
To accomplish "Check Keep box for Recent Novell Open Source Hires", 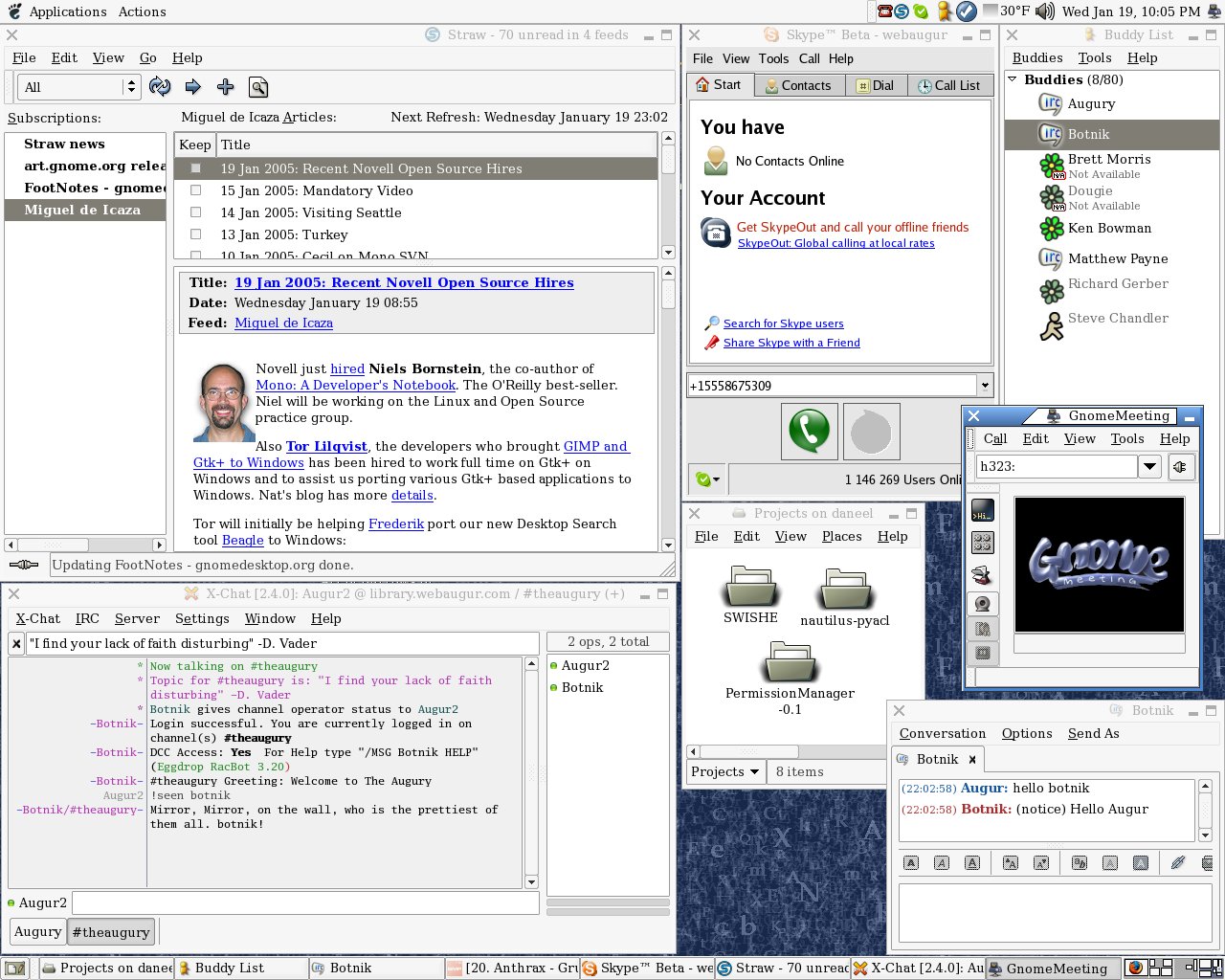I will 196,168.
